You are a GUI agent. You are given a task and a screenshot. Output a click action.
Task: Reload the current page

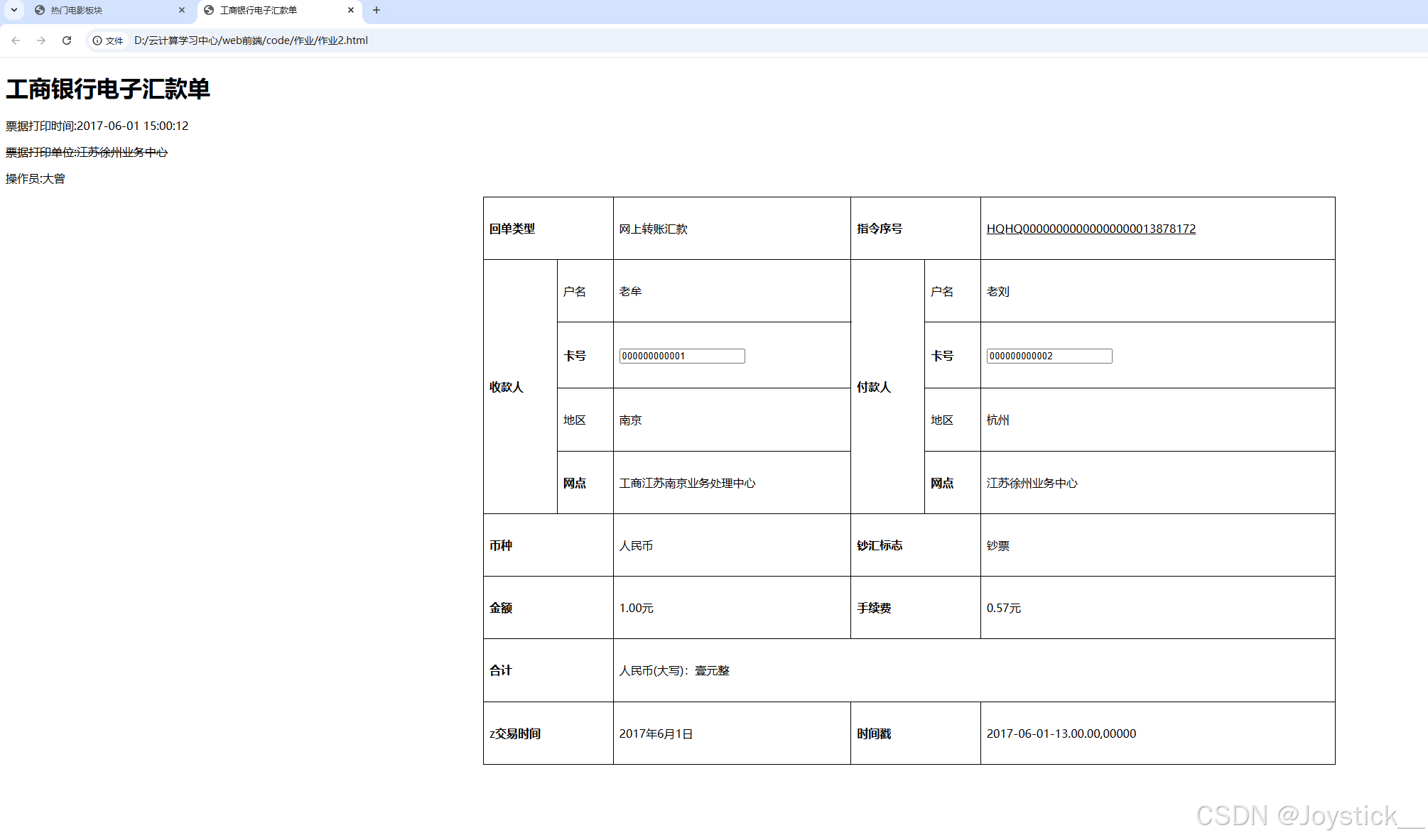[67, 40]
